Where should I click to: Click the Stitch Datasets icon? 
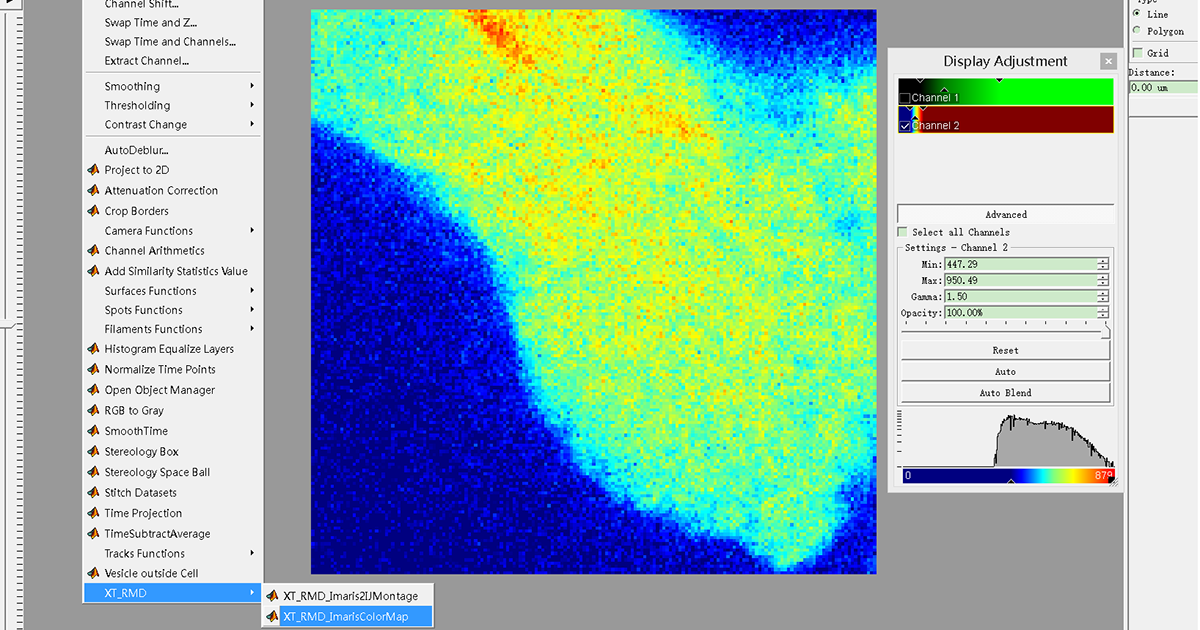click(x=93, y=493)
